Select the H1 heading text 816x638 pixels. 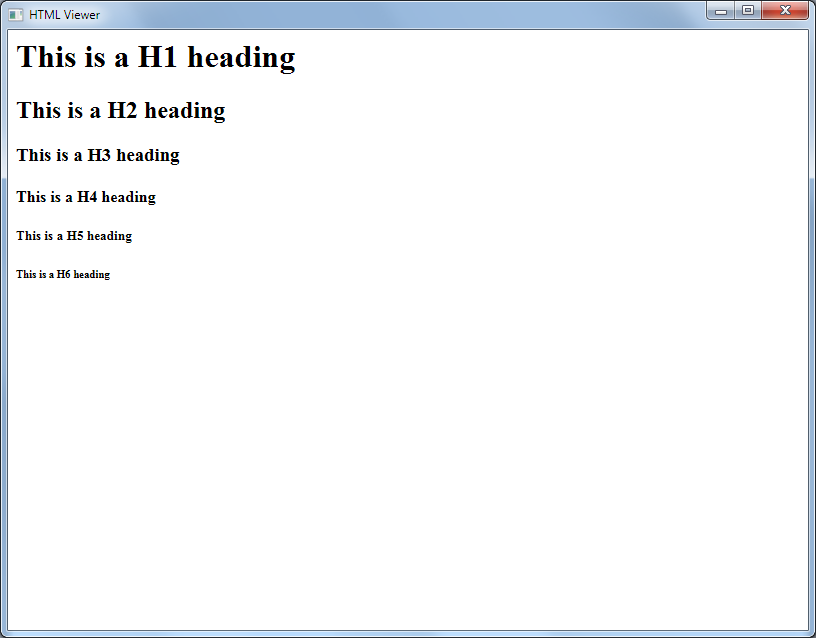156,57
